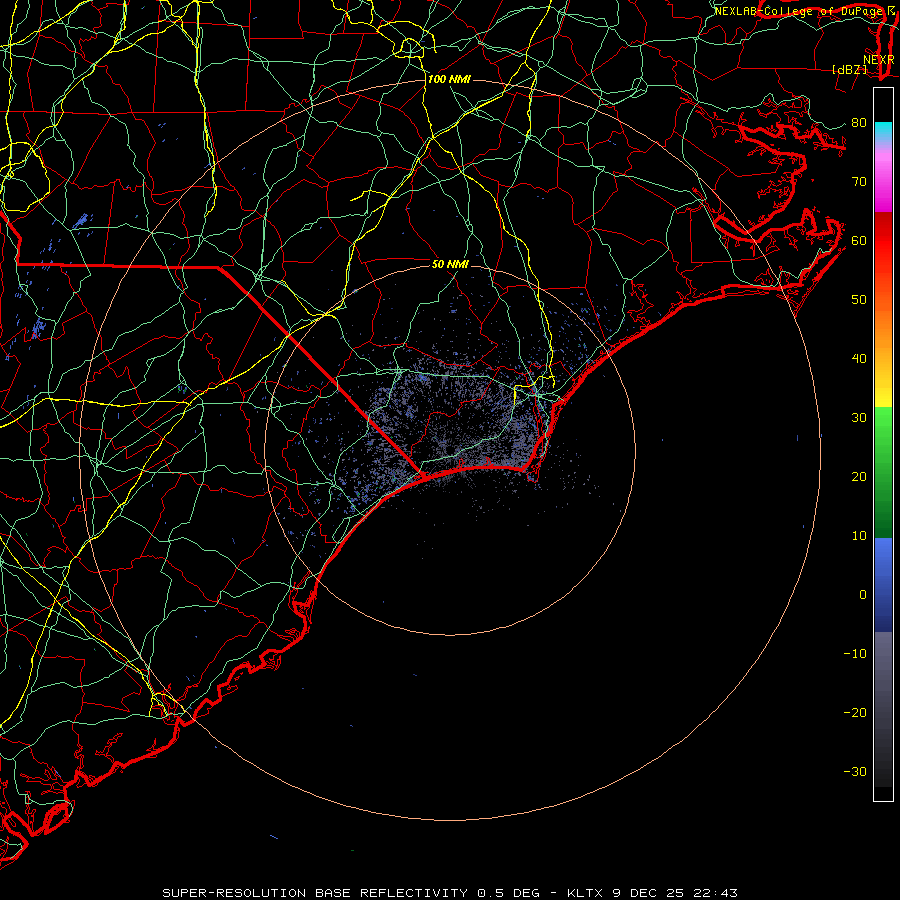Click the -10 value on the dBZ scale
The width and height of the screenshot is (900, 900).
pyautogui.click(x=855, y=654)
